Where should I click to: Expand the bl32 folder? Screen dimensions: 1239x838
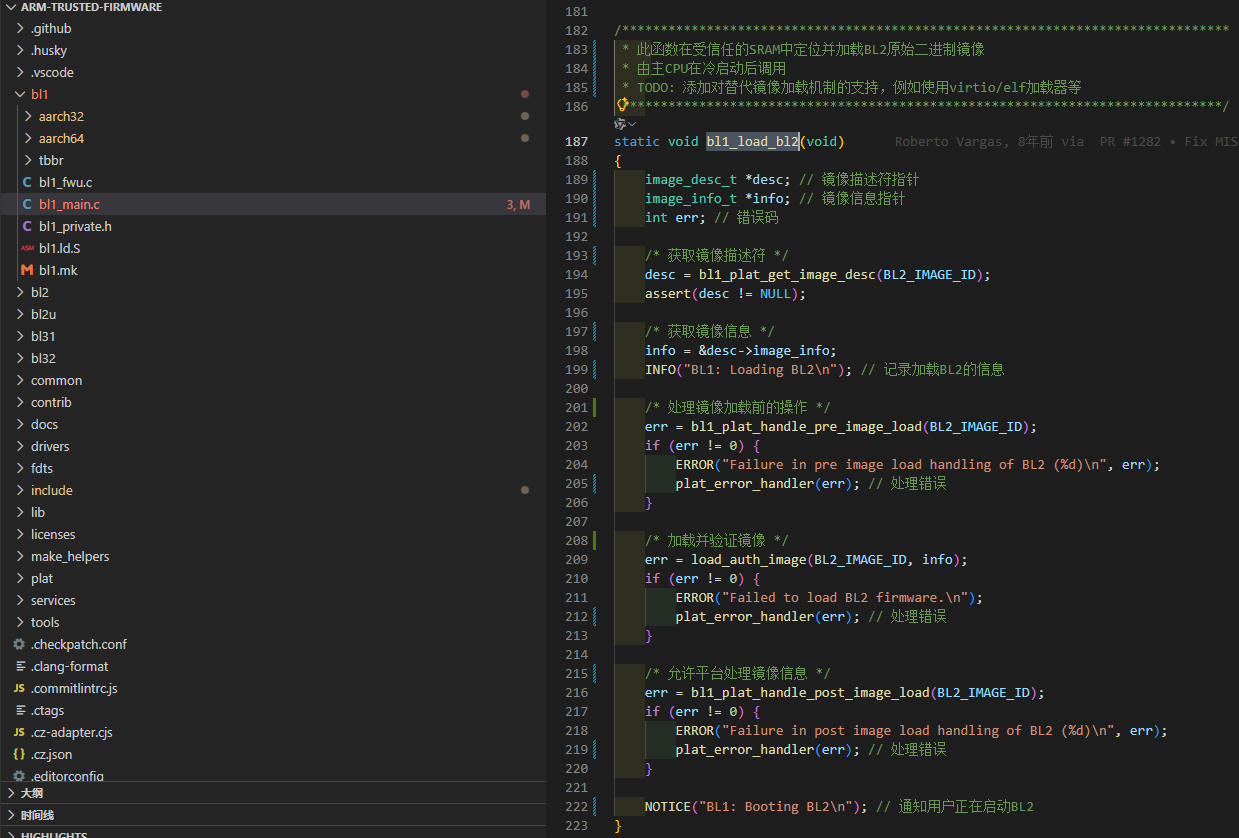tap(21, 358)
